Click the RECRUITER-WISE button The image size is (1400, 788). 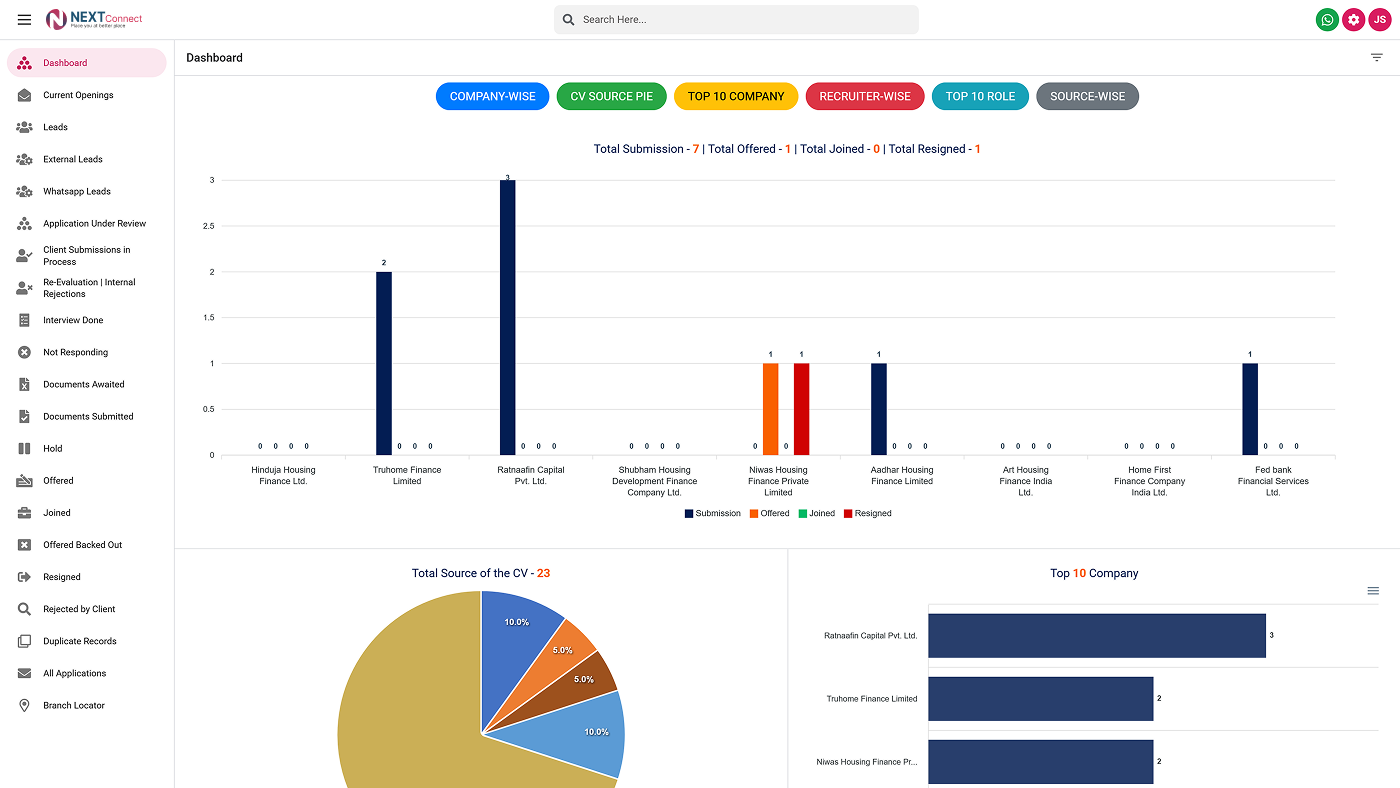click(865, 96)
